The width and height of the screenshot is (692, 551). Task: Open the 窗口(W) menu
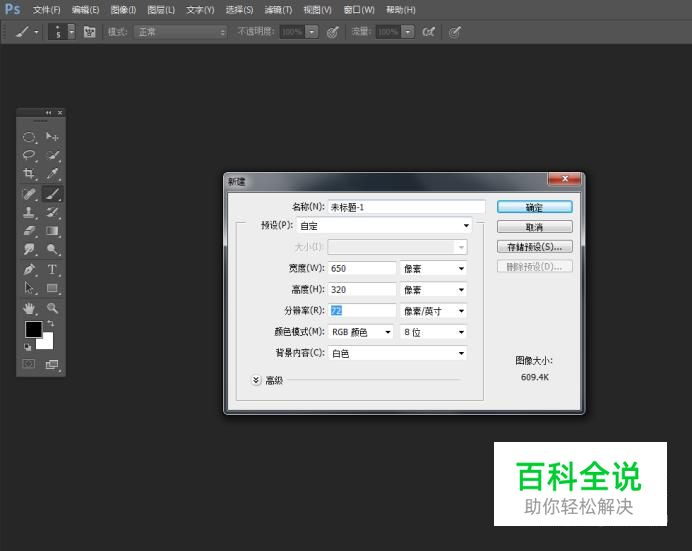pos(359,10)
